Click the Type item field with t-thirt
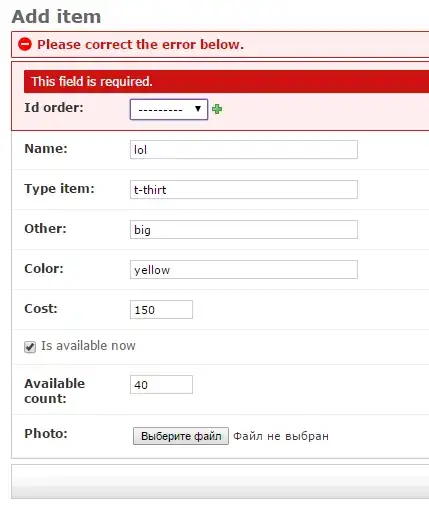The width and height of the screenshot is (429, 509). pyautogui.click(x=244, y=189)
